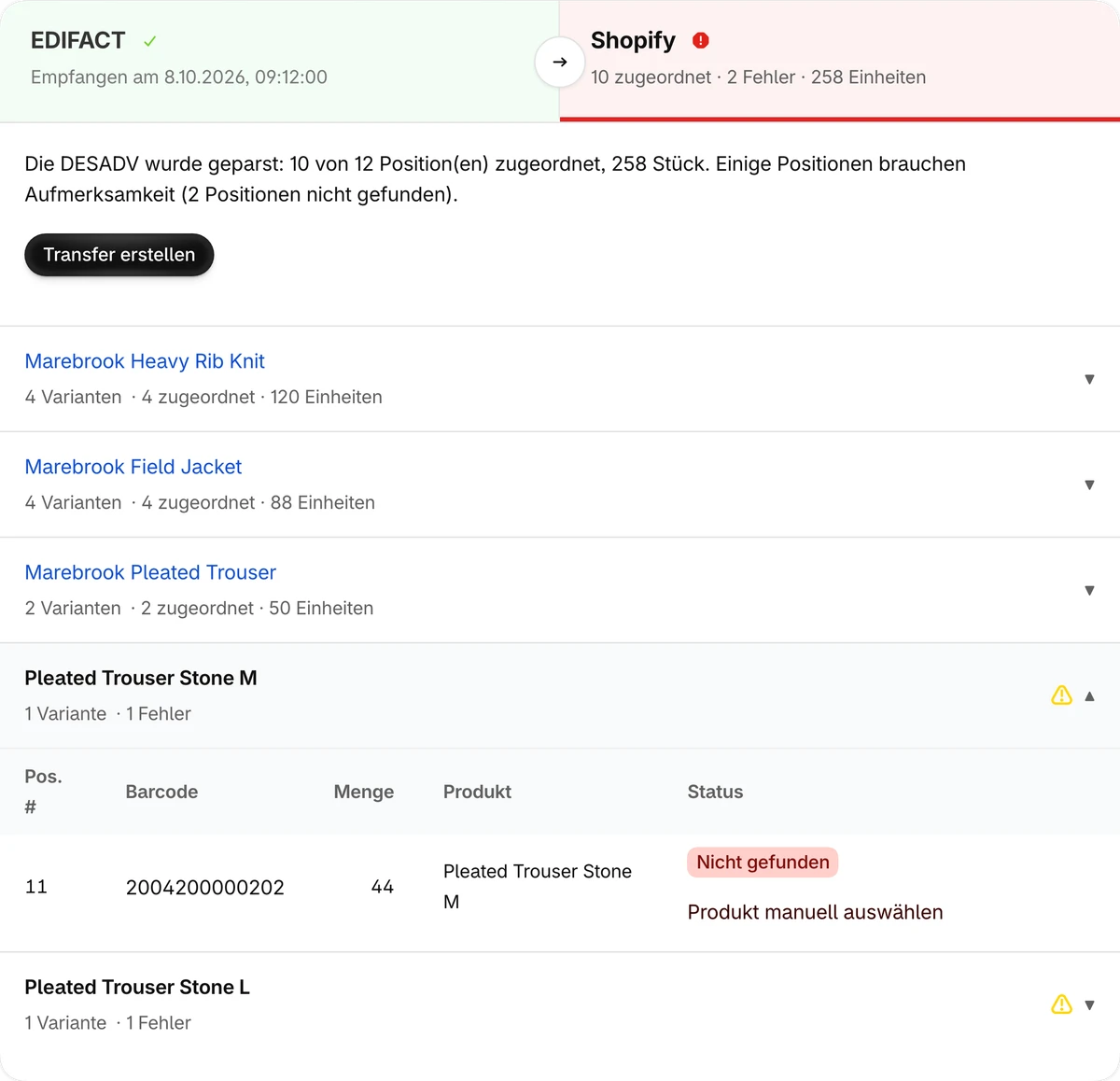Click the Barcode column header
Viewport: 1120px width, 1081px height.
click(161, 792)
